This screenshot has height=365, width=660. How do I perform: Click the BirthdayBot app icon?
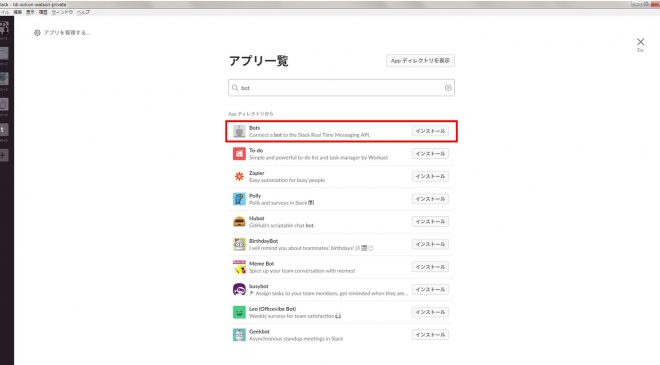239,244
